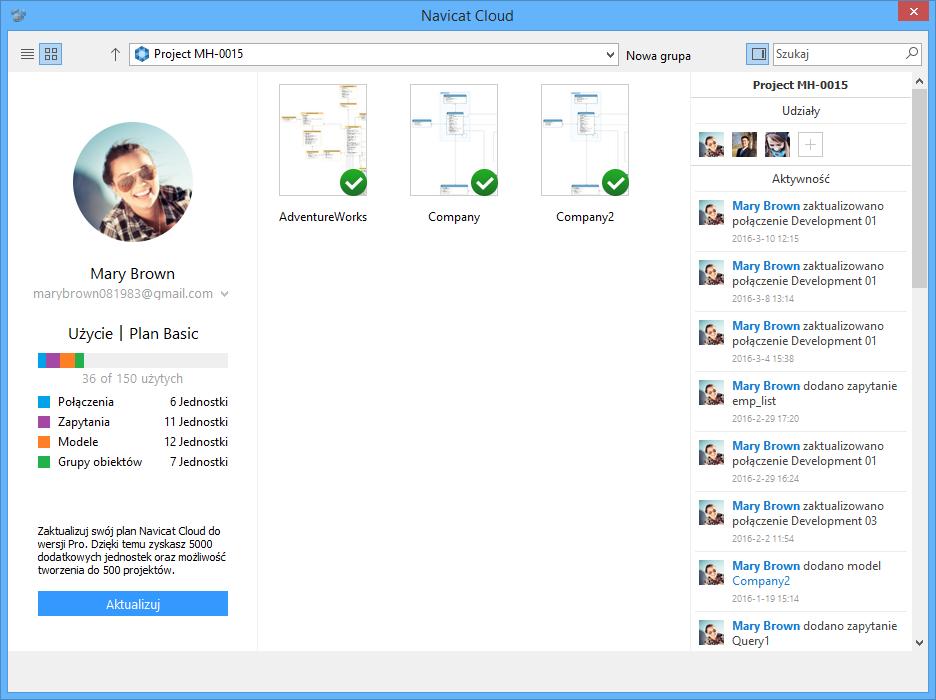Click Mary Brown link for emp_list query

point(766,386)
